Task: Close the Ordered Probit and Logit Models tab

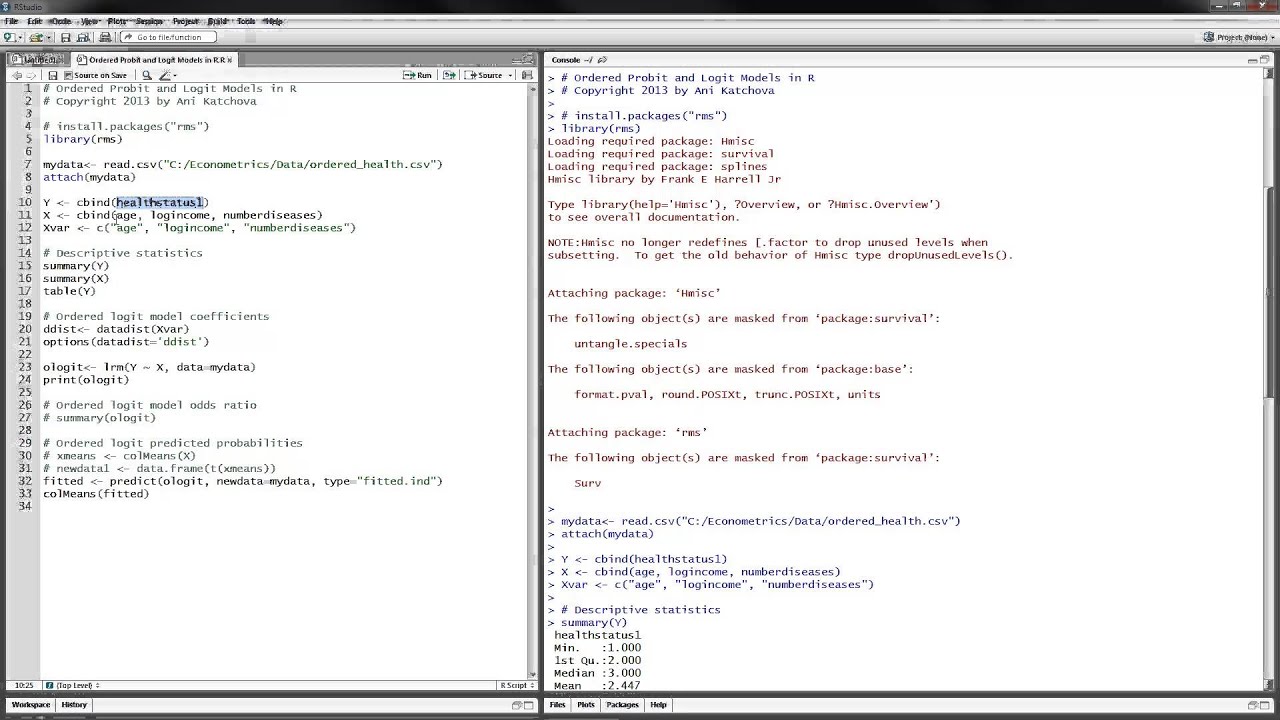Action: click(x=229, y=60)
